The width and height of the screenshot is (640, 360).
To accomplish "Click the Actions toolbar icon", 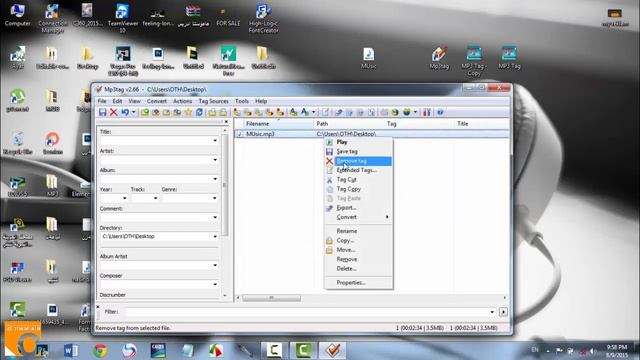I will coord(293,112).
